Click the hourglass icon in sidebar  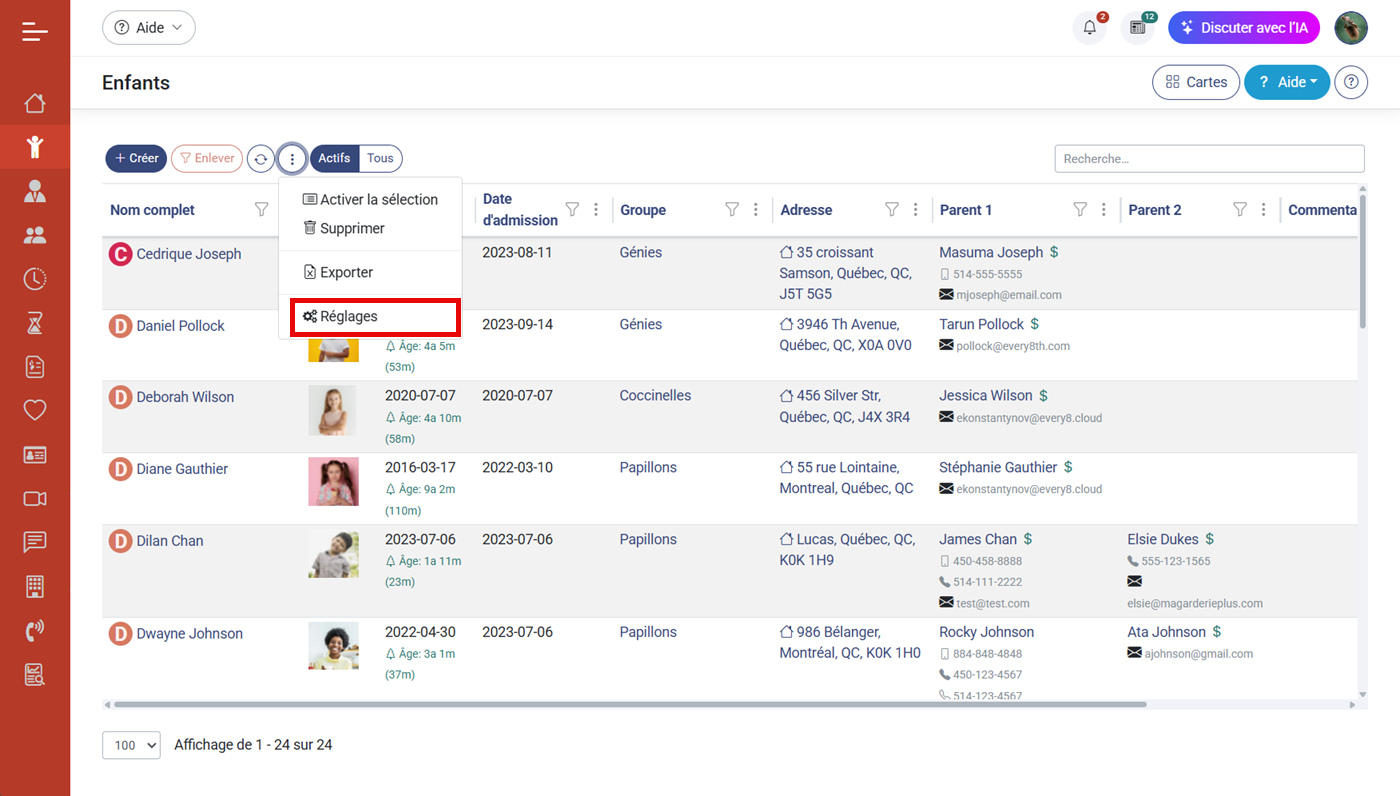[35, 323]
